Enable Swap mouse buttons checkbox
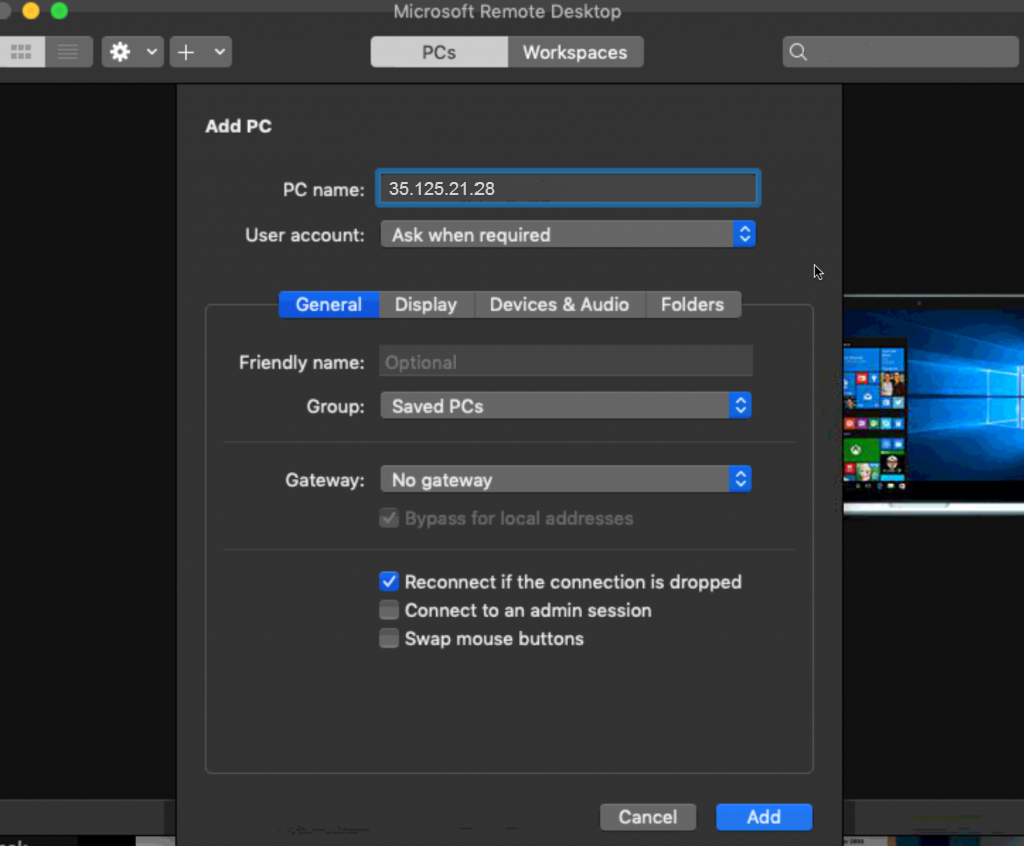1024x846 pixels. pyautogui.click(x=389, y=639)
